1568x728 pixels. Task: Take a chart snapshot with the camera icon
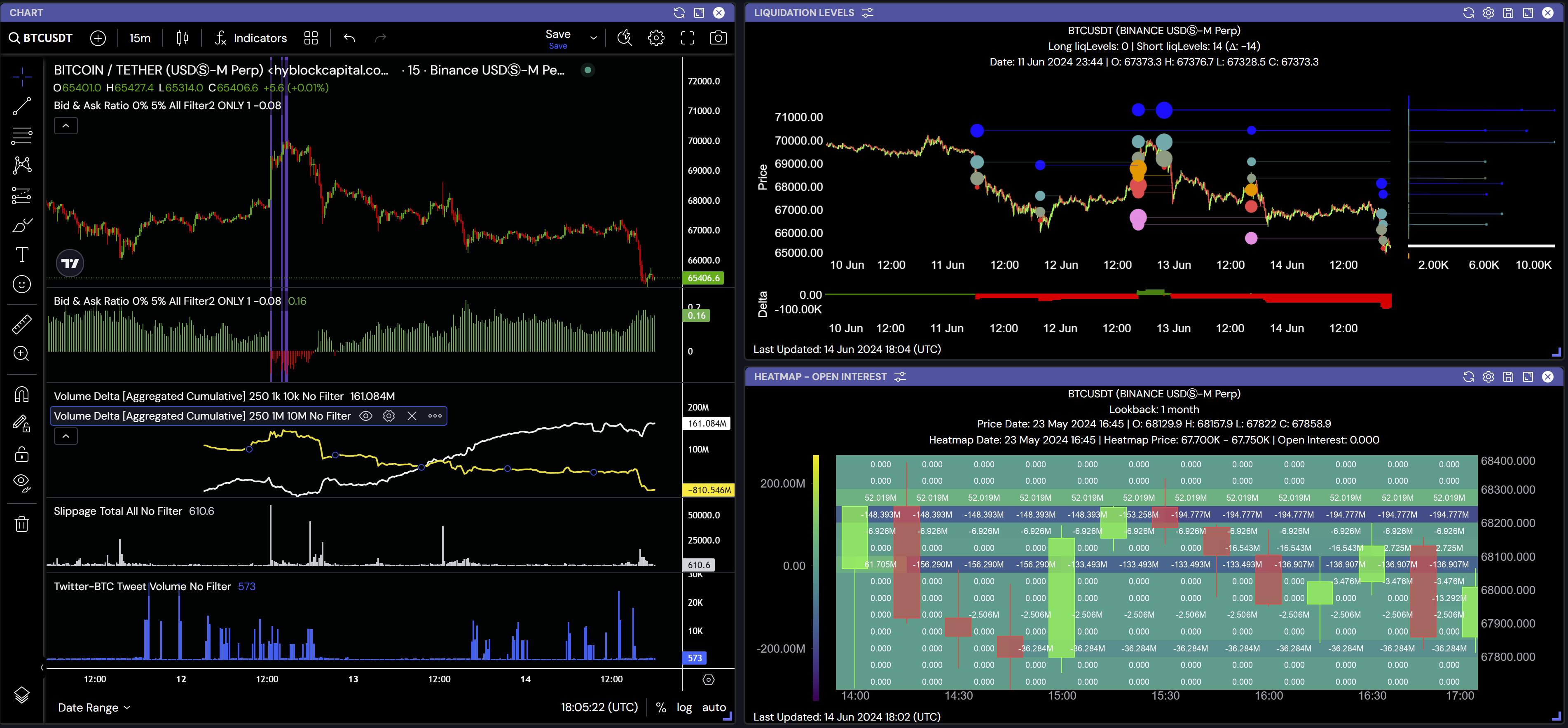coord(718,38)
